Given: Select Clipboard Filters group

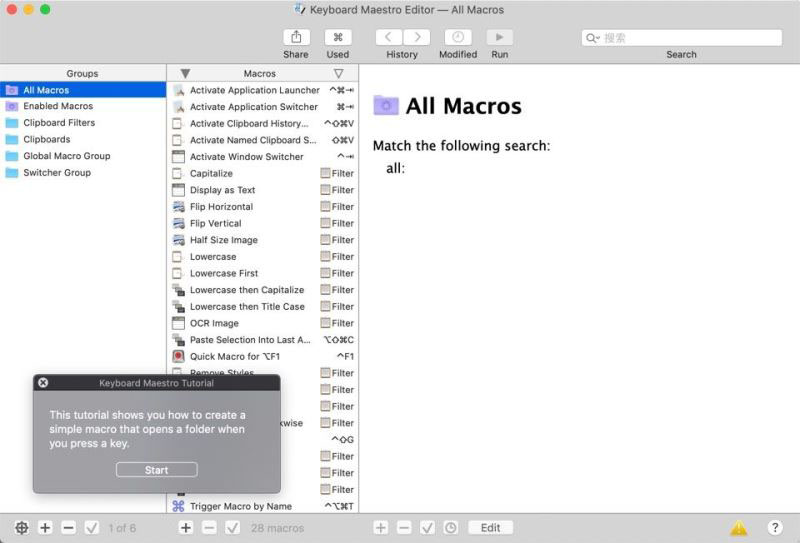Looking at the screenshot, I should click(x=83, y=123).
